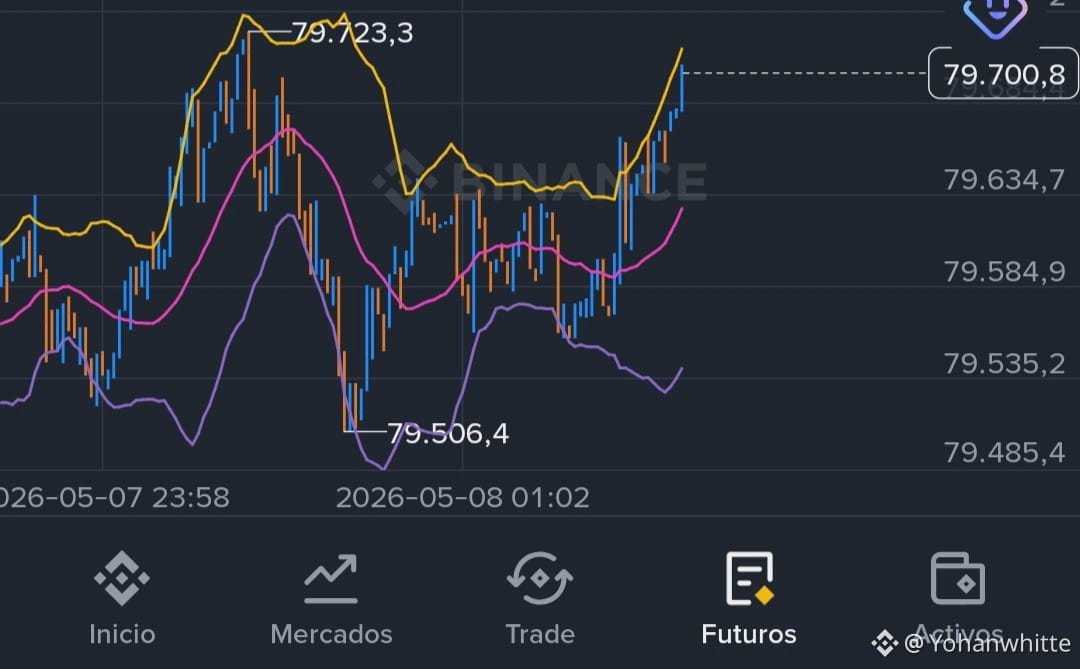This screenshot has height=669, width=1080.
Task: Click the 2026-05-07 23:58 time label
Action: pos(114,497)
